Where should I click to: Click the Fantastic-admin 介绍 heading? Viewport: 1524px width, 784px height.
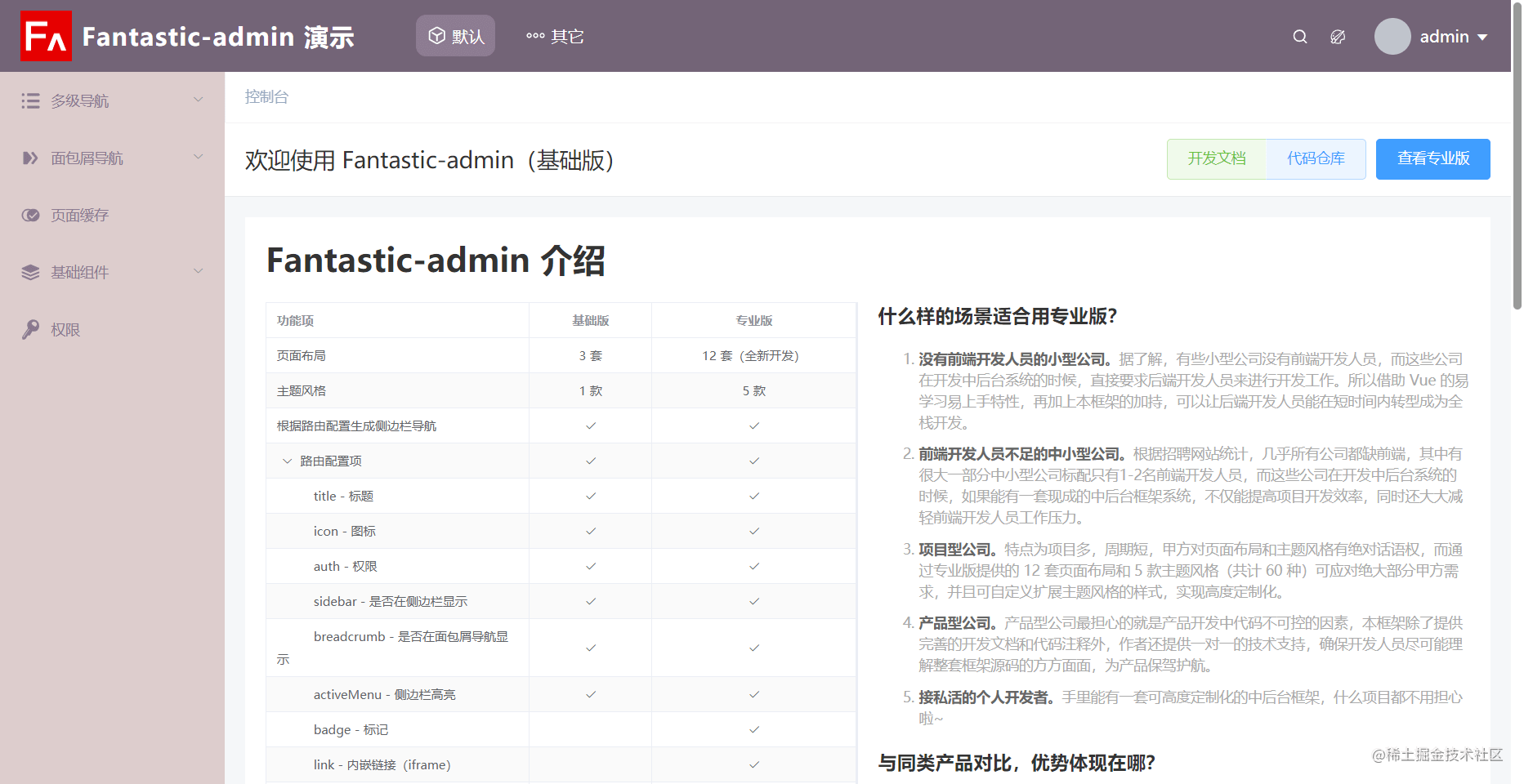pos(436,261)
